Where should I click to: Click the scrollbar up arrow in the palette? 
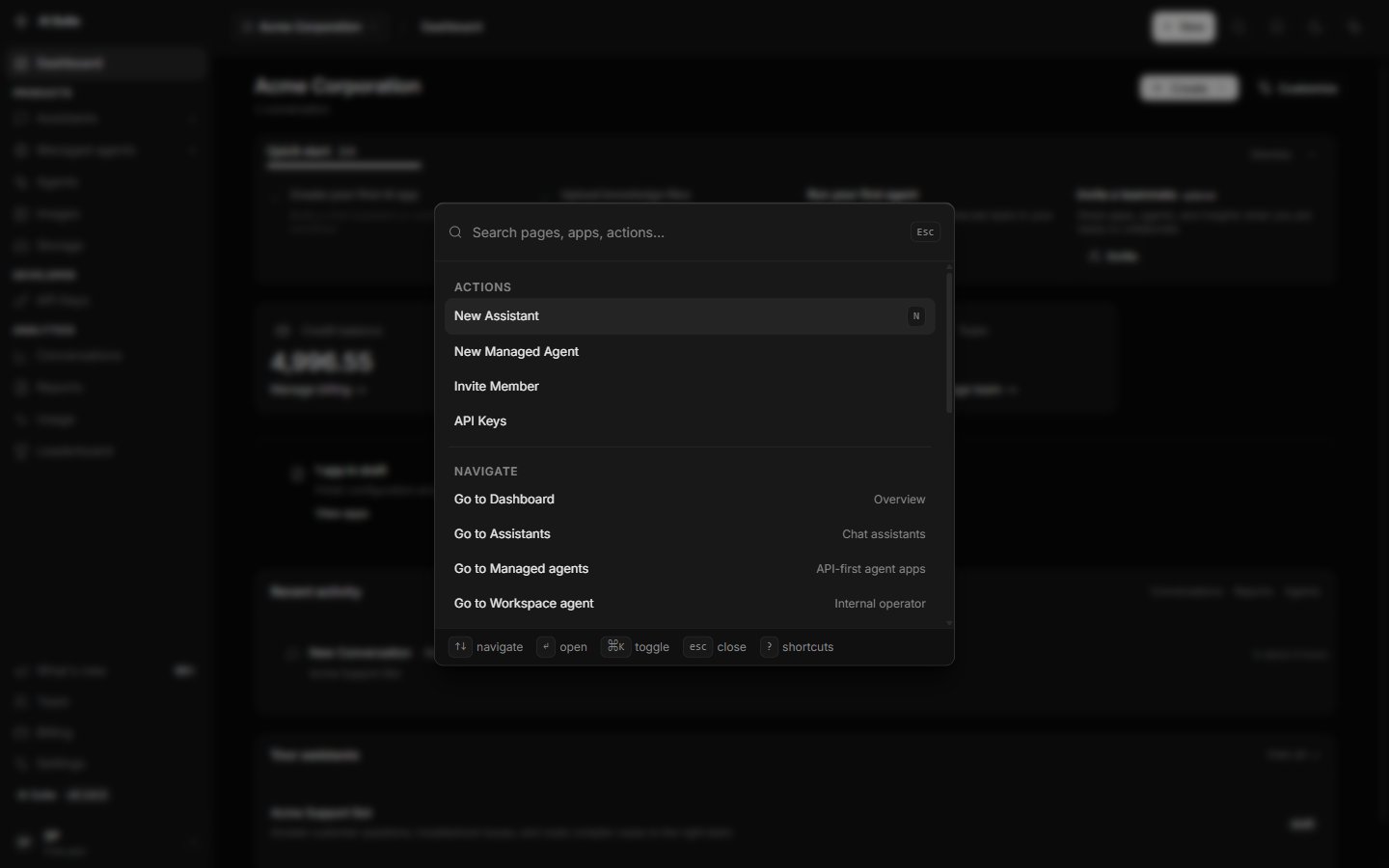[x=949, y=266]
